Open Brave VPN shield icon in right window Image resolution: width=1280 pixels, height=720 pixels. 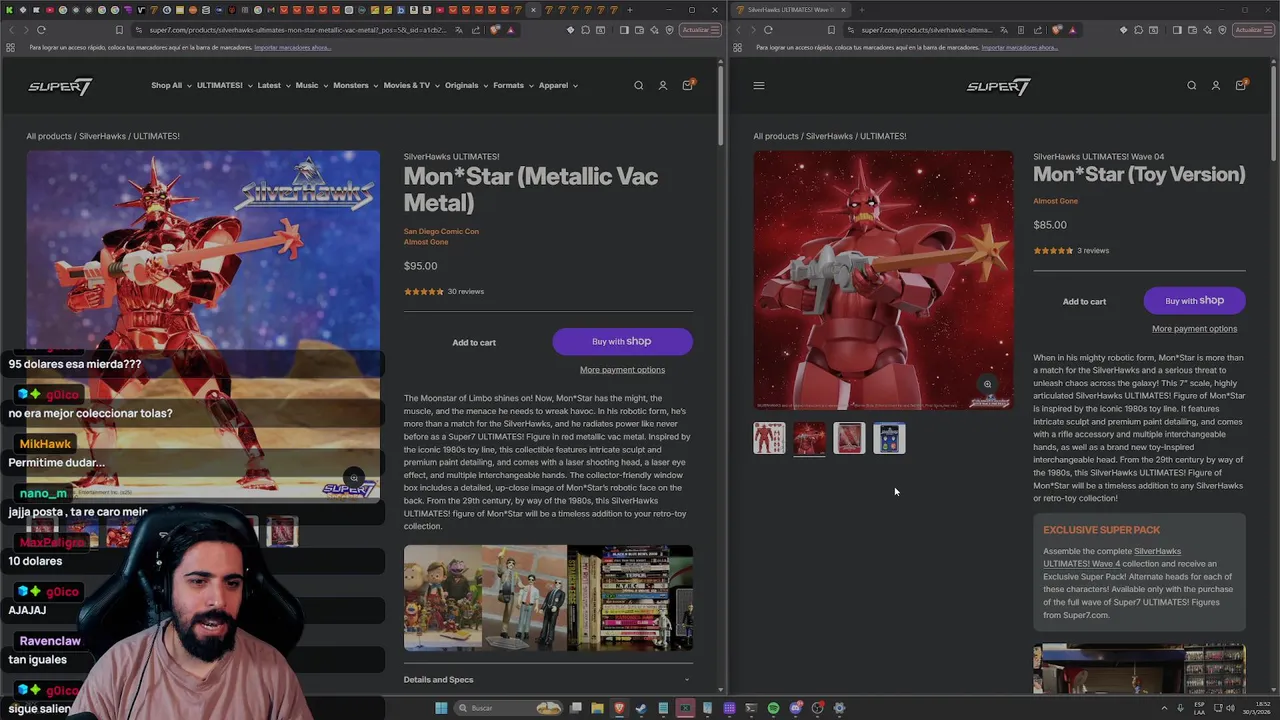coord(1222,30)
